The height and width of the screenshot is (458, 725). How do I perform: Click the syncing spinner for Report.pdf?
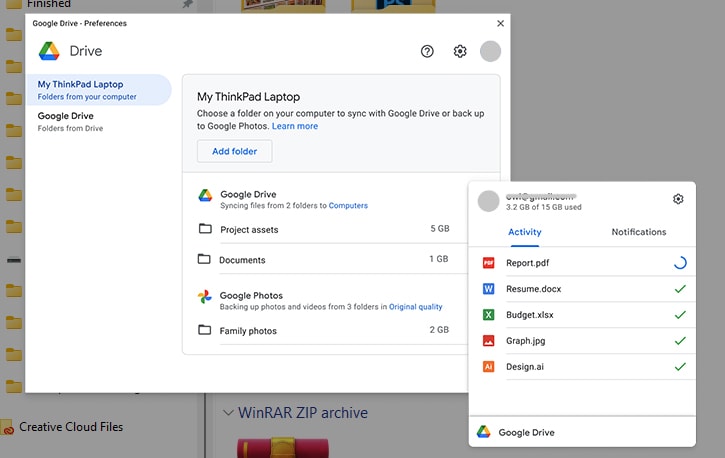pyautogui.click(x=680, y=263)
